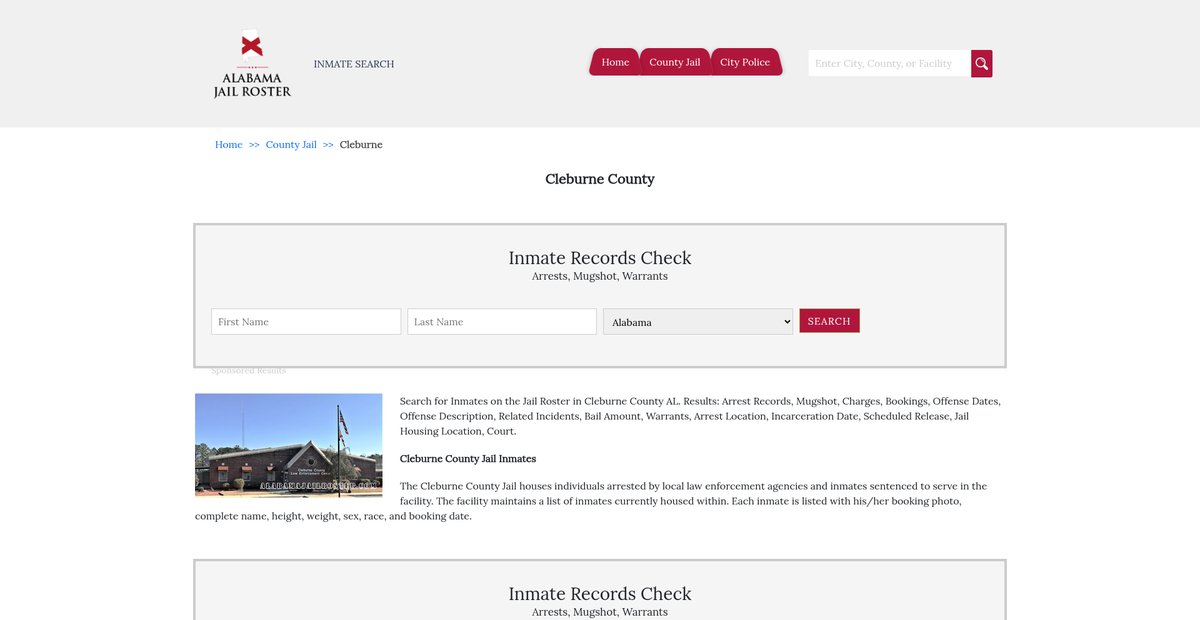Click the upper Inmate Records Check heading
This screenshot has height=620, width=1200.
(x=600, y=258)
